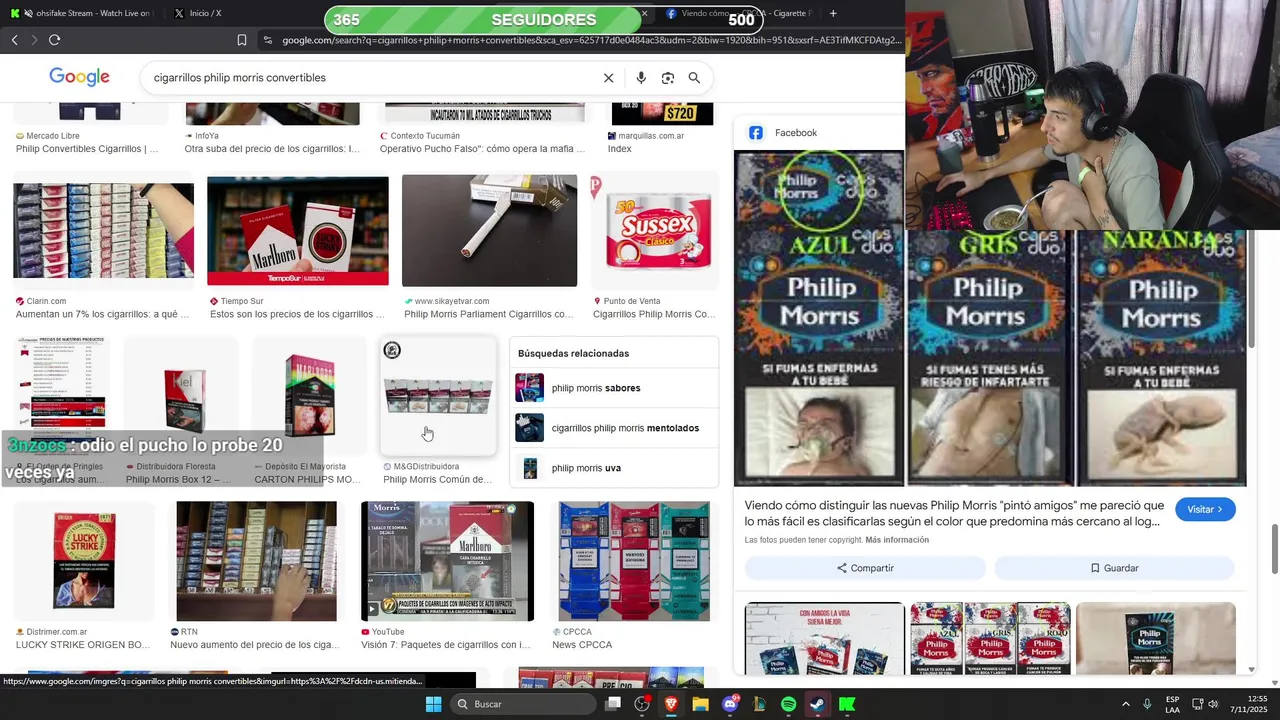Open Steam from the taskbar
This screenshot has width=1280, height=720.
[817, 704]
